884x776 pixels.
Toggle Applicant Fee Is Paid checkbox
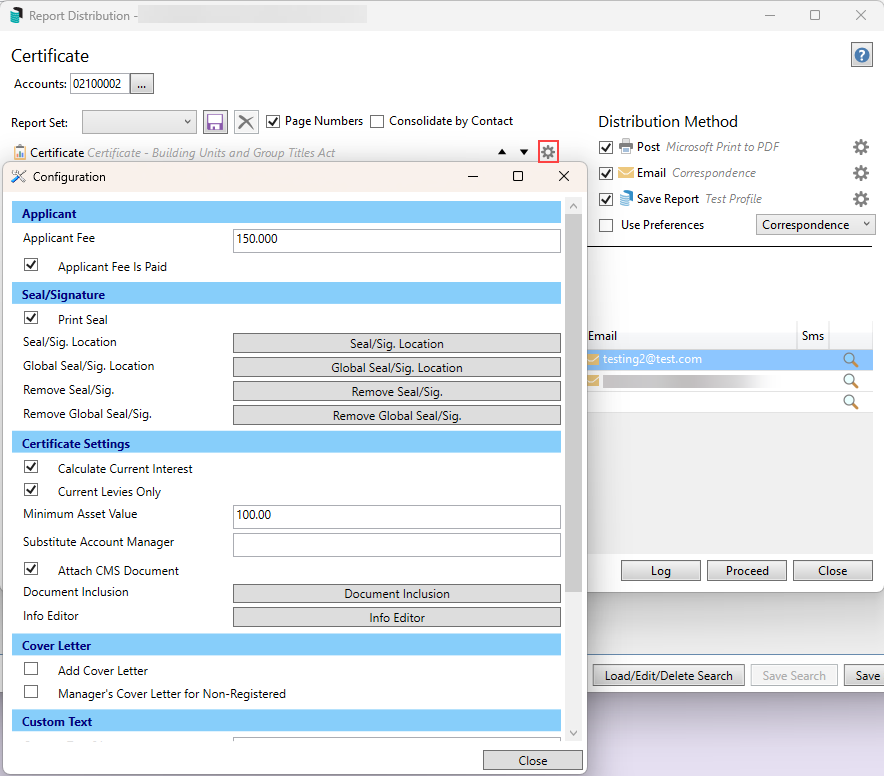click(x=31, y=264)
